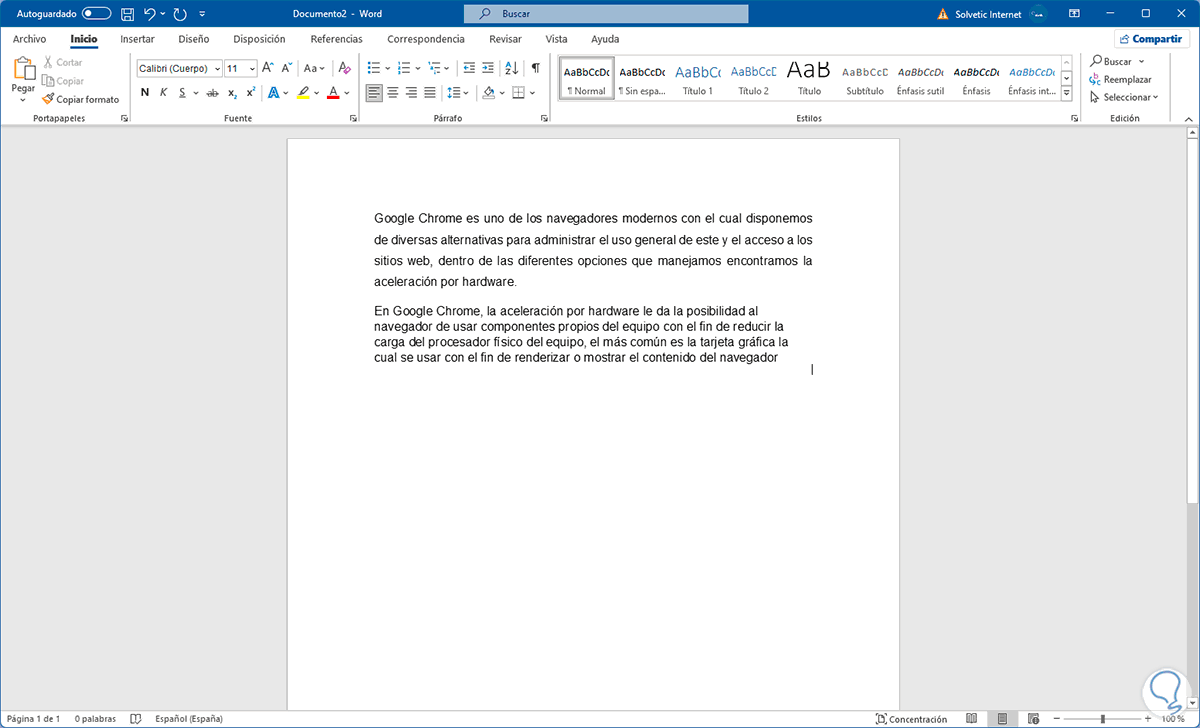Switch to the Disposición tab

[259, 39]
